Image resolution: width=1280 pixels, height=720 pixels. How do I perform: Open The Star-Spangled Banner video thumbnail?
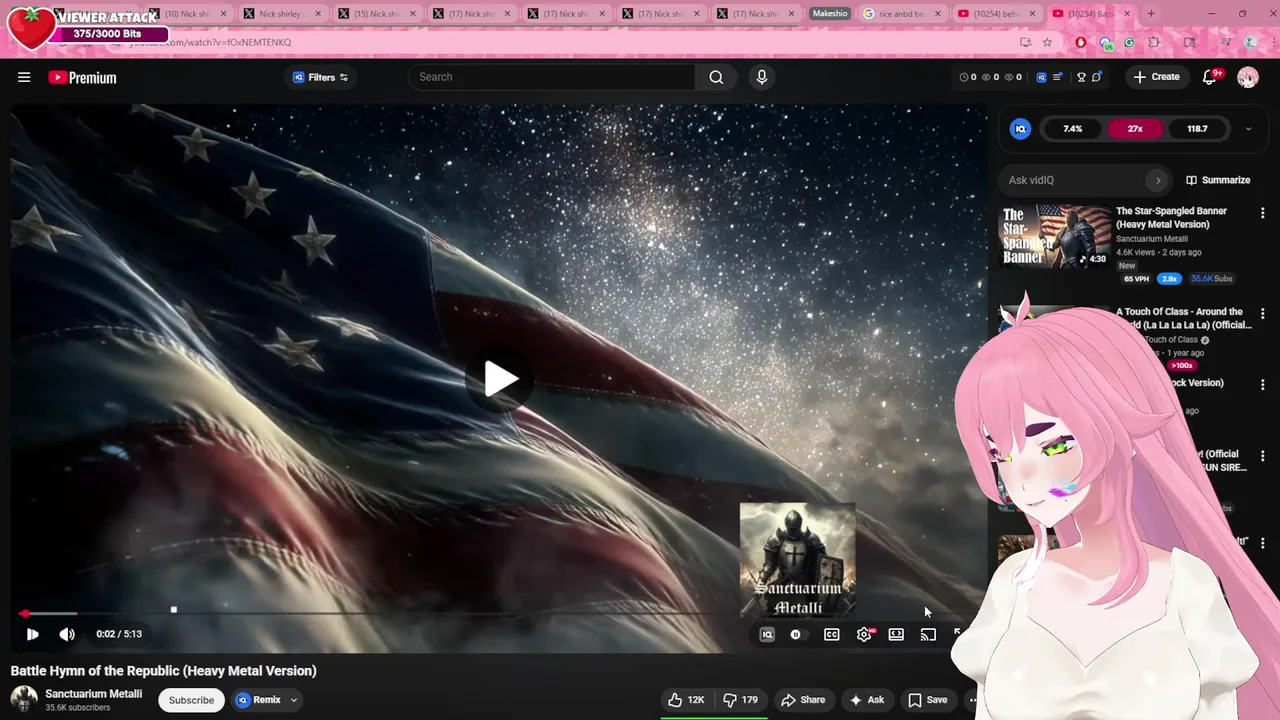[x=1055, y=236]
